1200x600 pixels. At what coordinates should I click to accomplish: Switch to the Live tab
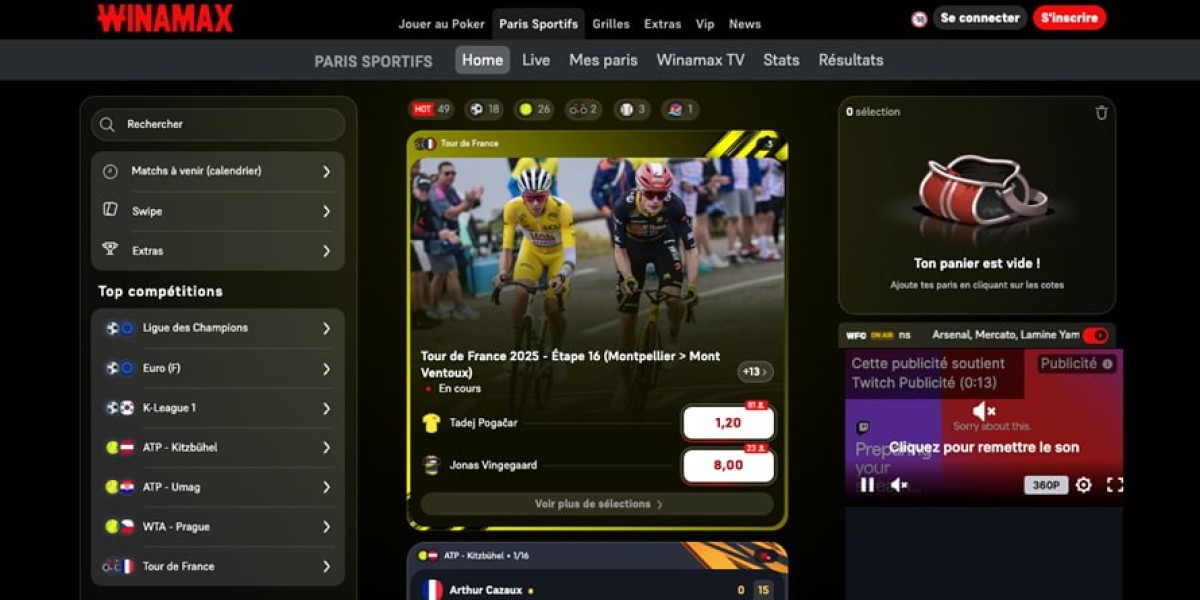[x=536, y=60]
